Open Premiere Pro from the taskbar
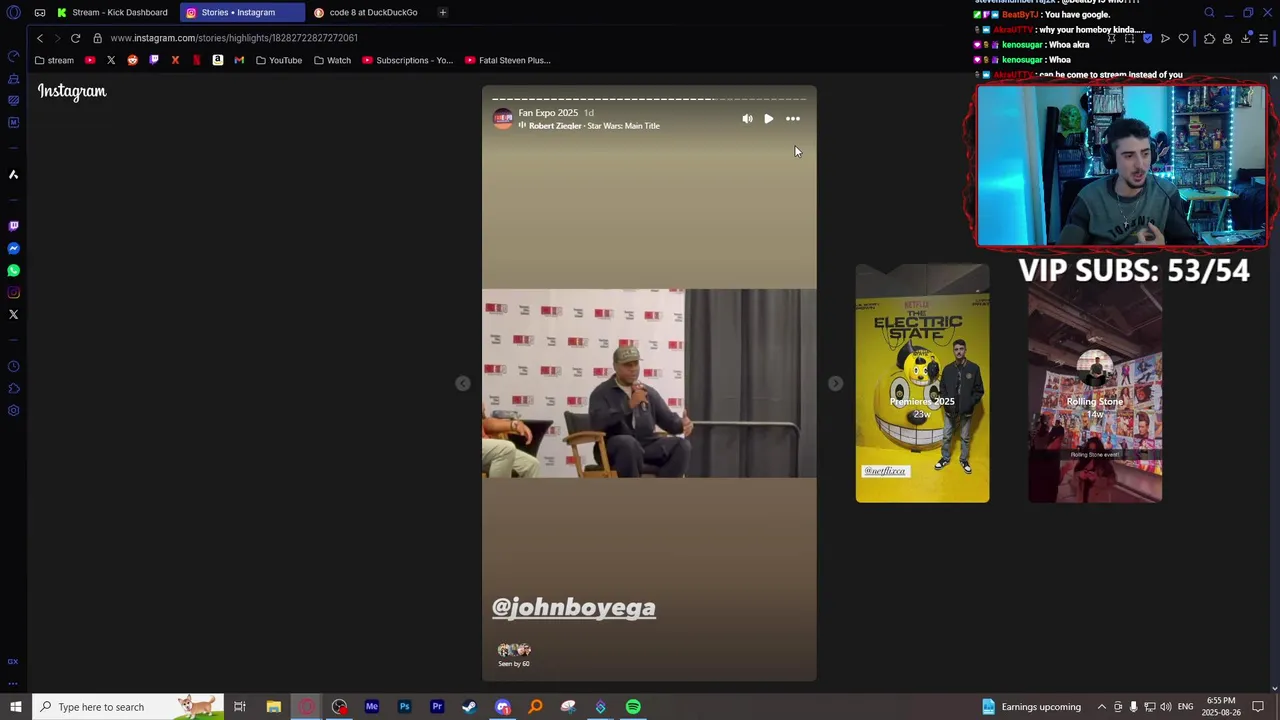1280x720 pixels. [437, 707]
